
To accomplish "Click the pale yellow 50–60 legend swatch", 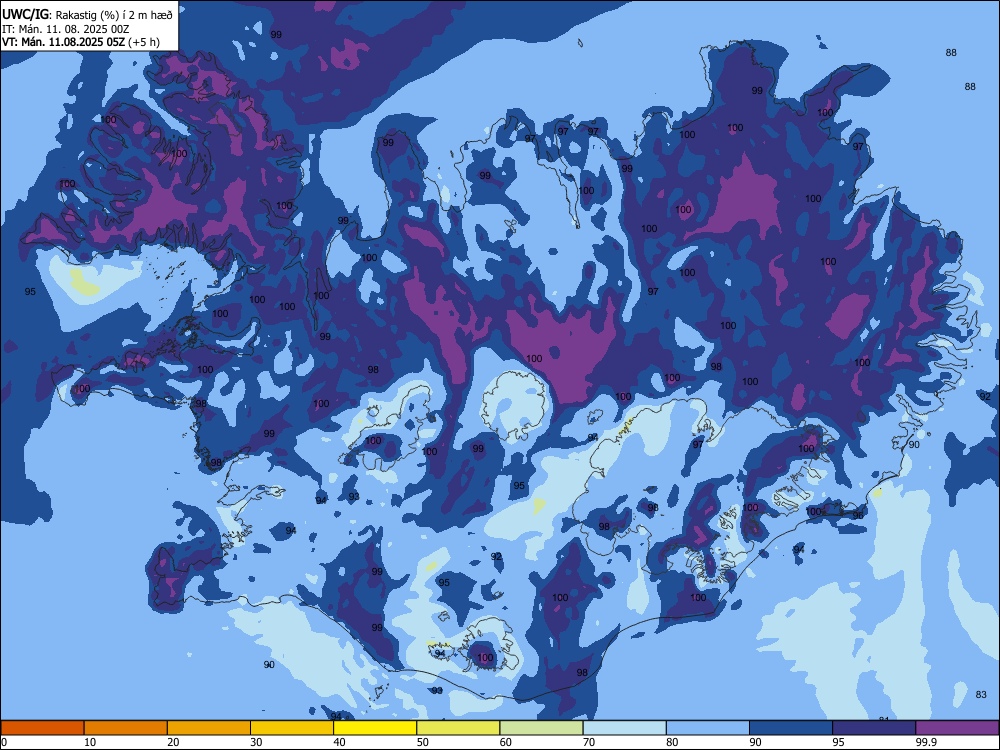I will coord(459,728).
